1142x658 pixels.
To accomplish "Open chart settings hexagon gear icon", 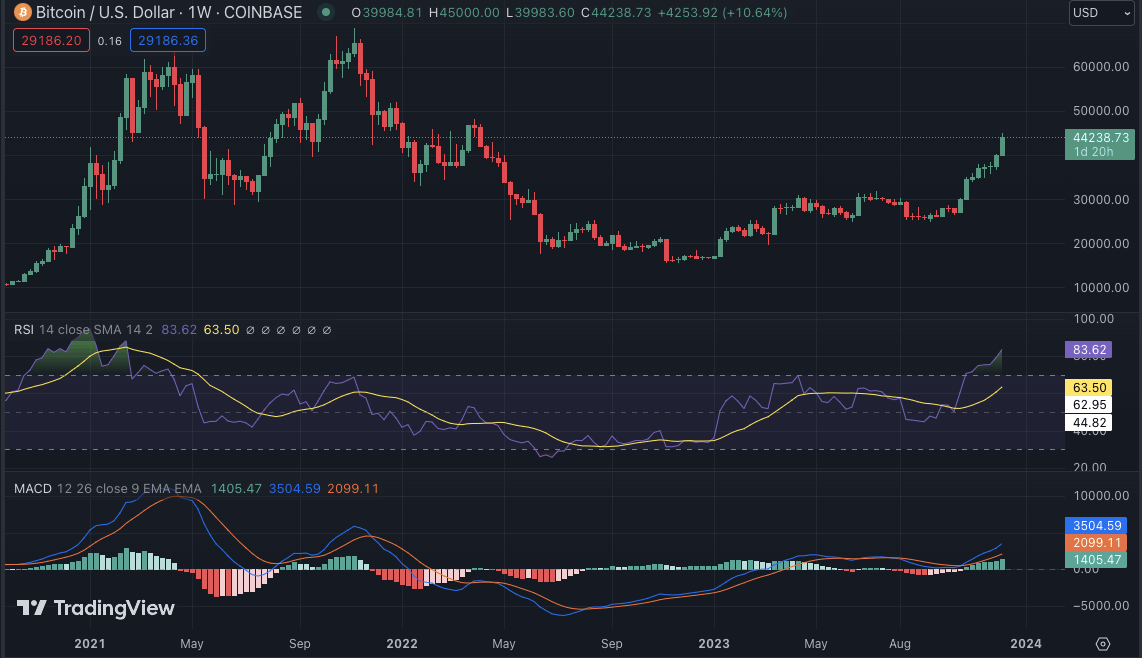I will click(1103, 643).
